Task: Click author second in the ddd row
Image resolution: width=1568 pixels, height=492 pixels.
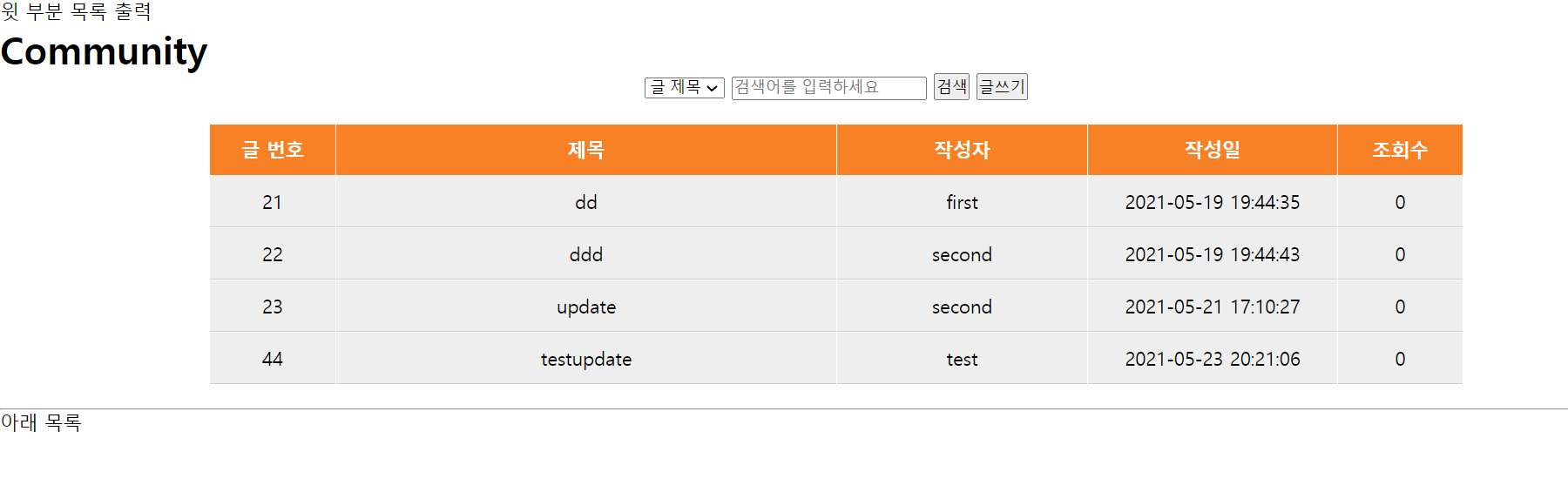Action: [x=962, y=254]
